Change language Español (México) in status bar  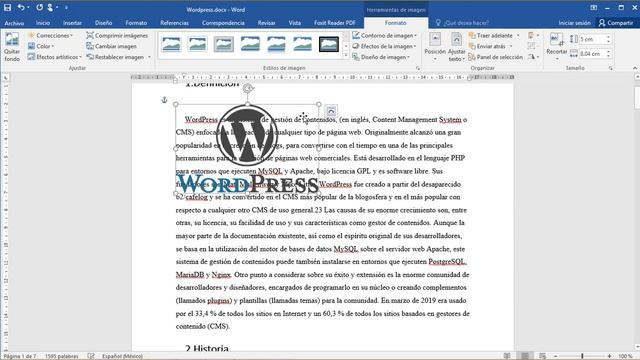pos(122,356)
